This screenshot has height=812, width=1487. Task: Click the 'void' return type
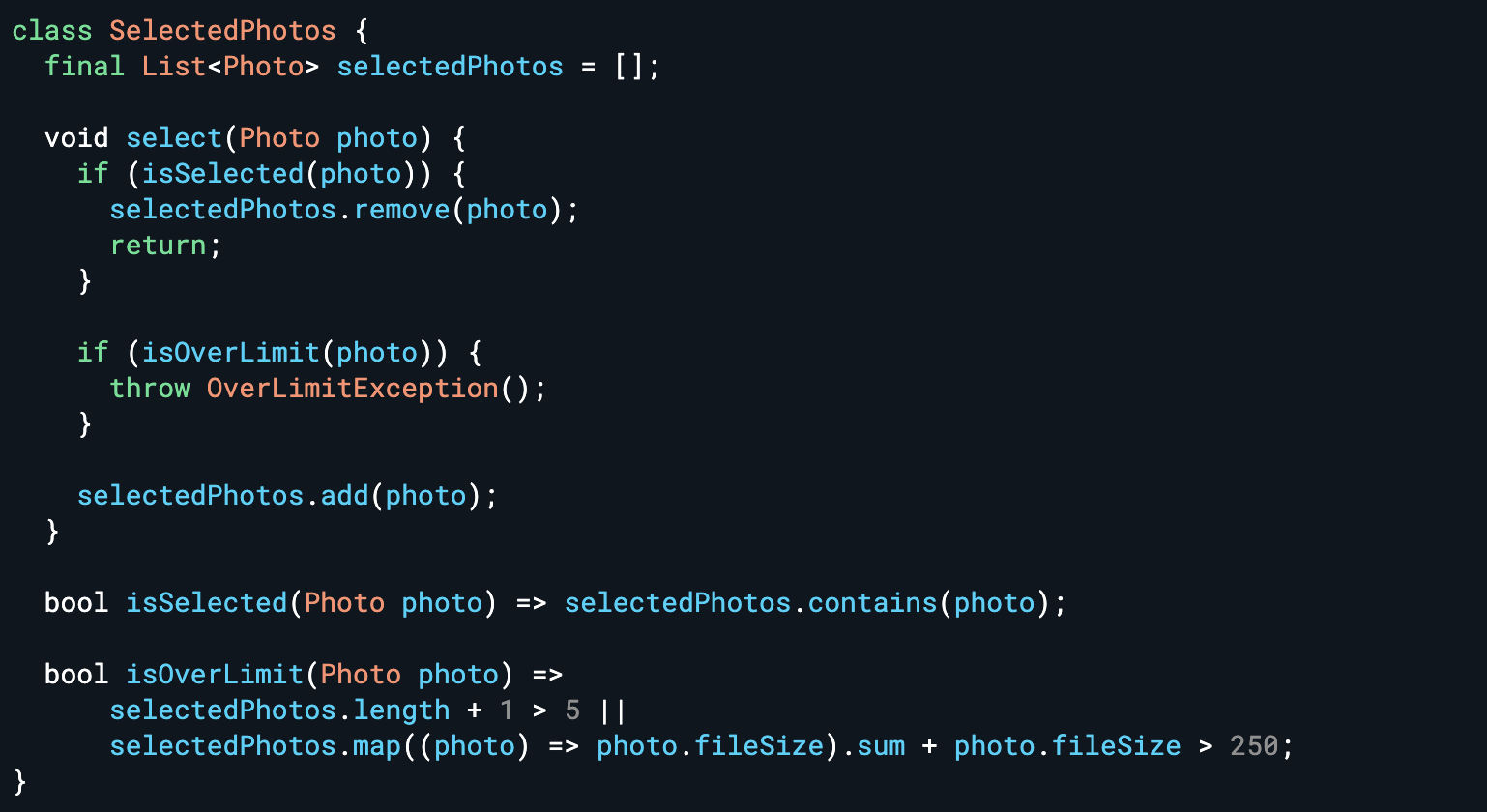pyautogui.click(x=76, y=138)
